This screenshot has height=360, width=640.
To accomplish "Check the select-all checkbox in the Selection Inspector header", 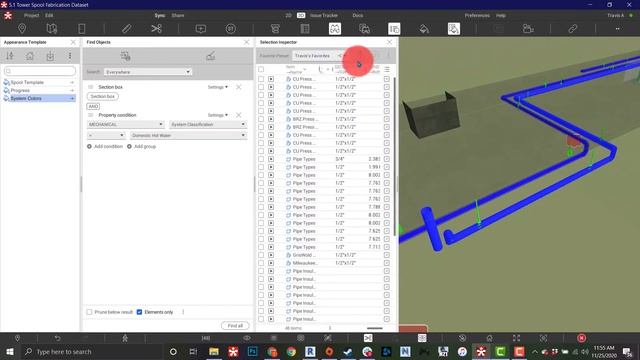I will click(261, 69).
